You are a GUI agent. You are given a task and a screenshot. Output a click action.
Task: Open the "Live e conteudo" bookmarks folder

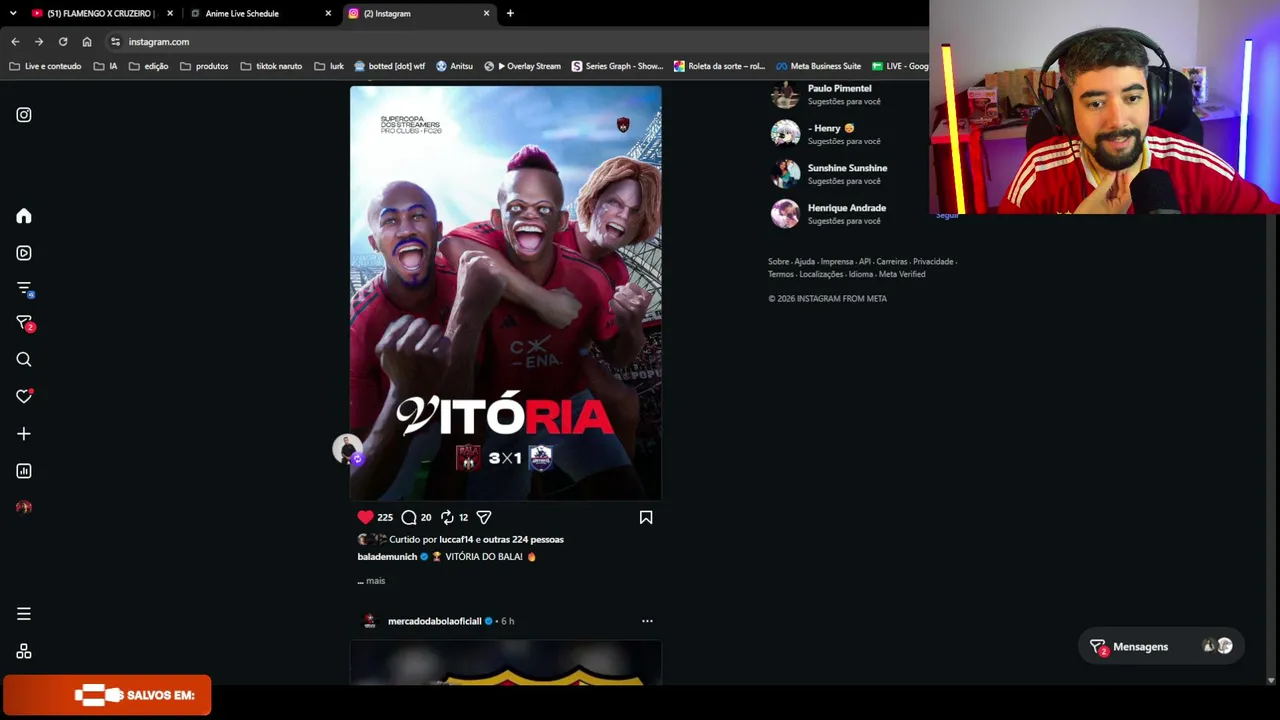tap(44, 66)
